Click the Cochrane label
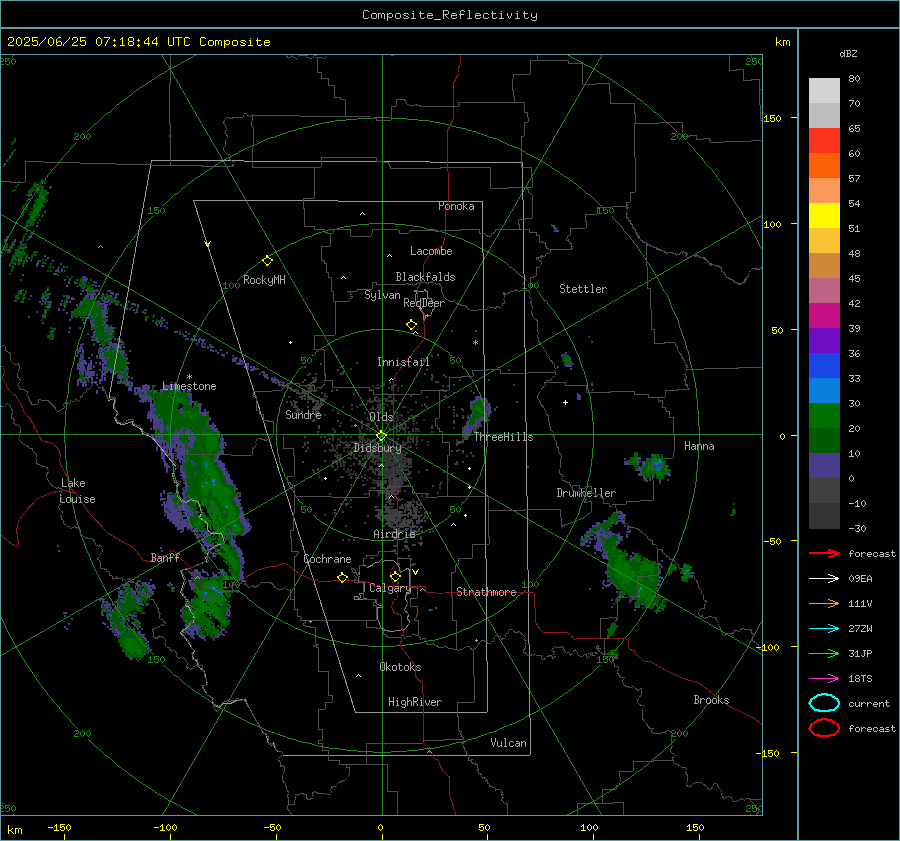This screenshot has height=841, width=900. [x=327, y=559]
